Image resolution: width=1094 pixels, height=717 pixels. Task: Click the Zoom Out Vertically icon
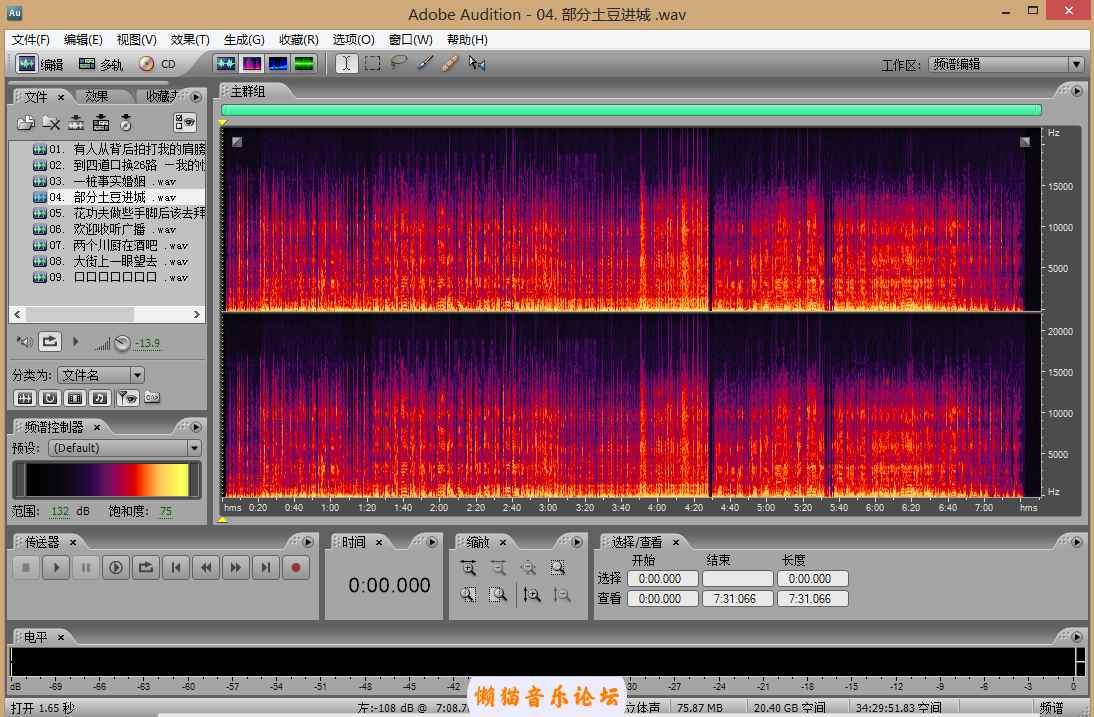[562, 595]
